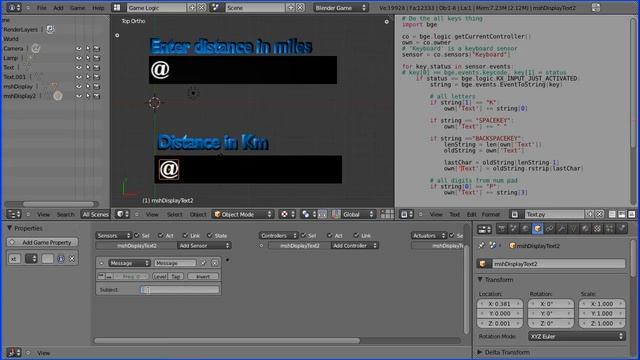Add a new screen layout next to Game Logic

tap(192, 7)
